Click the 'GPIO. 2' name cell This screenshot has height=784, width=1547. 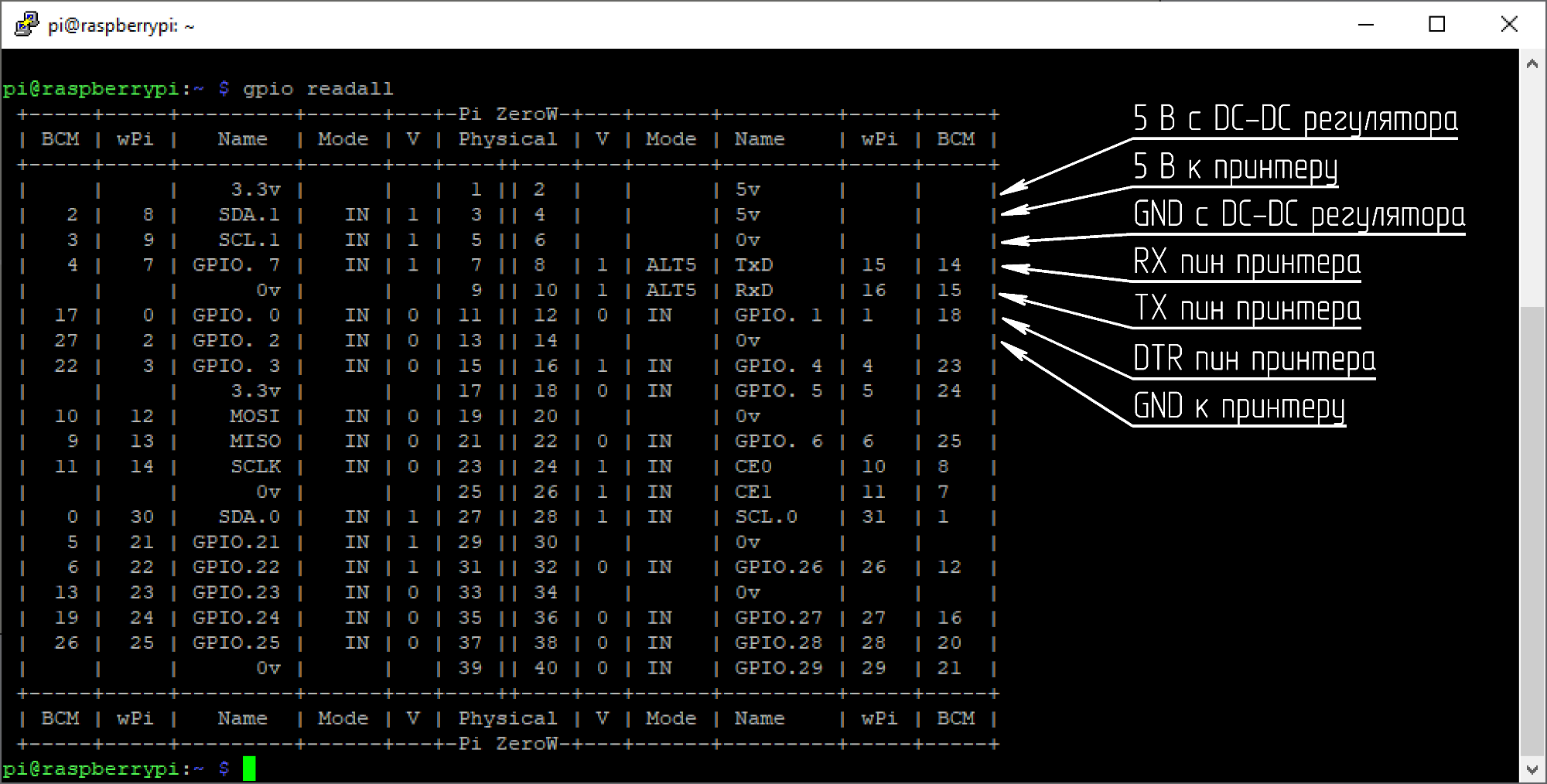pos(236,341)
